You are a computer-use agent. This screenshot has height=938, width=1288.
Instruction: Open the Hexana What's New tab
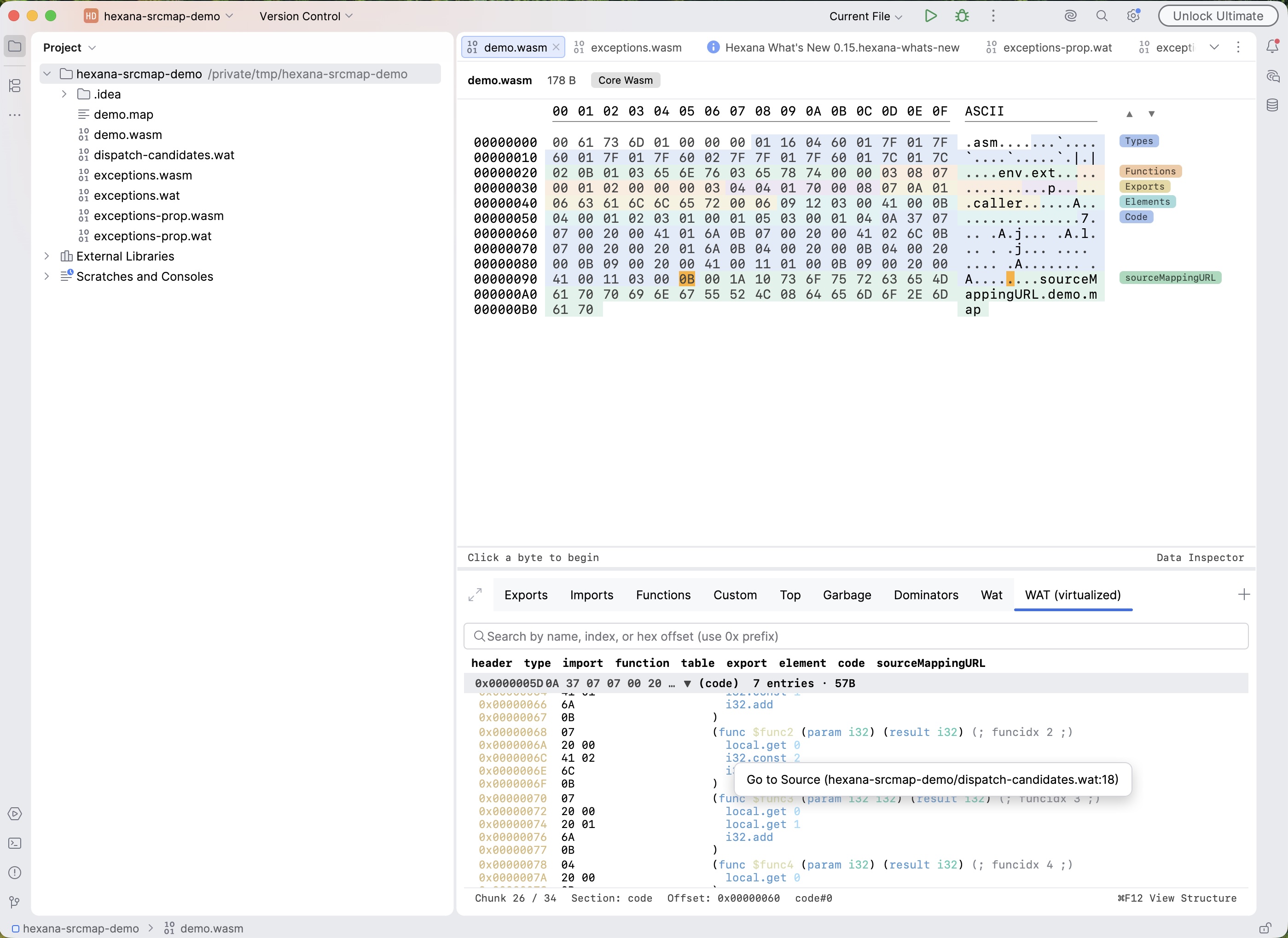coord(833,48)
